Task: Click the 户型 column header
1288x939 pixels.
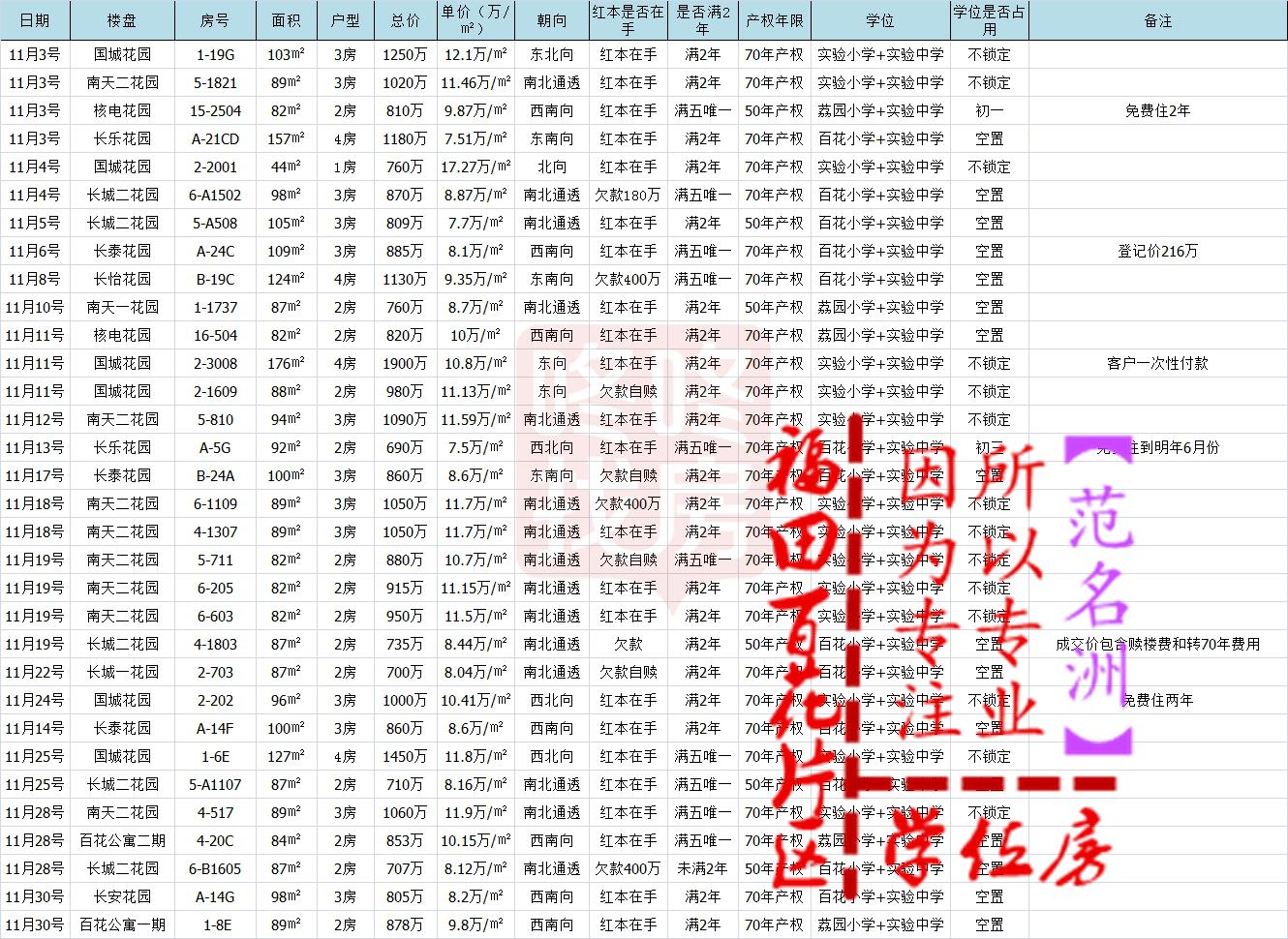Action: (x=345, y=20)
